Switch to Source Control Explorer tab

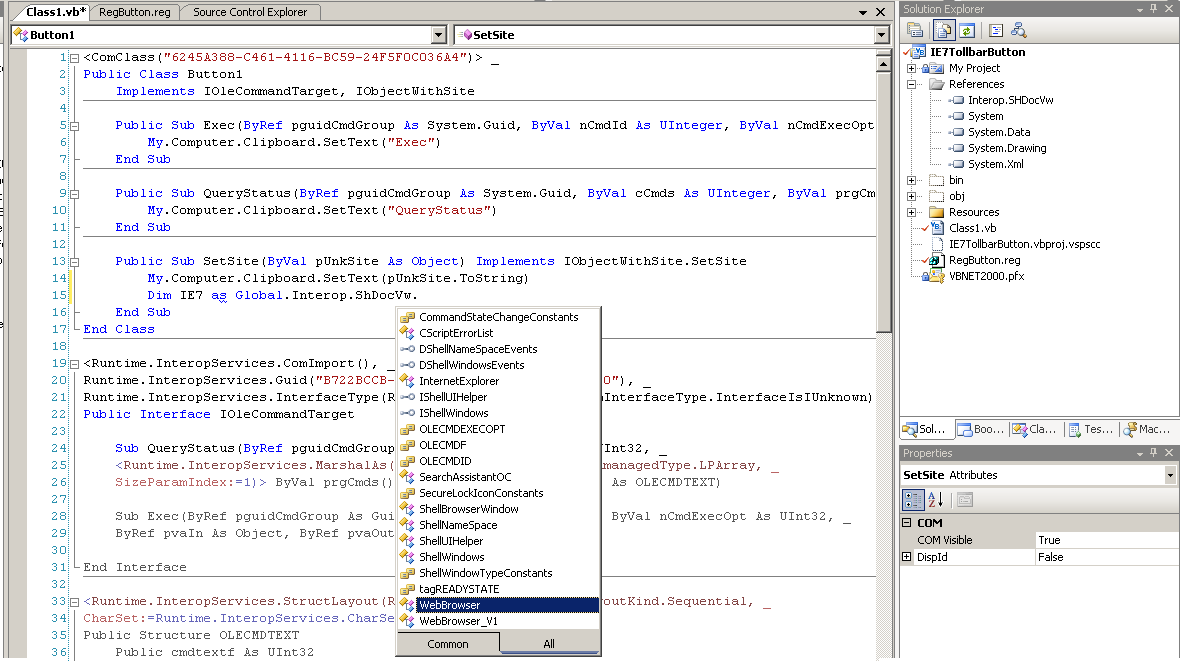click(x=250, y=12)
